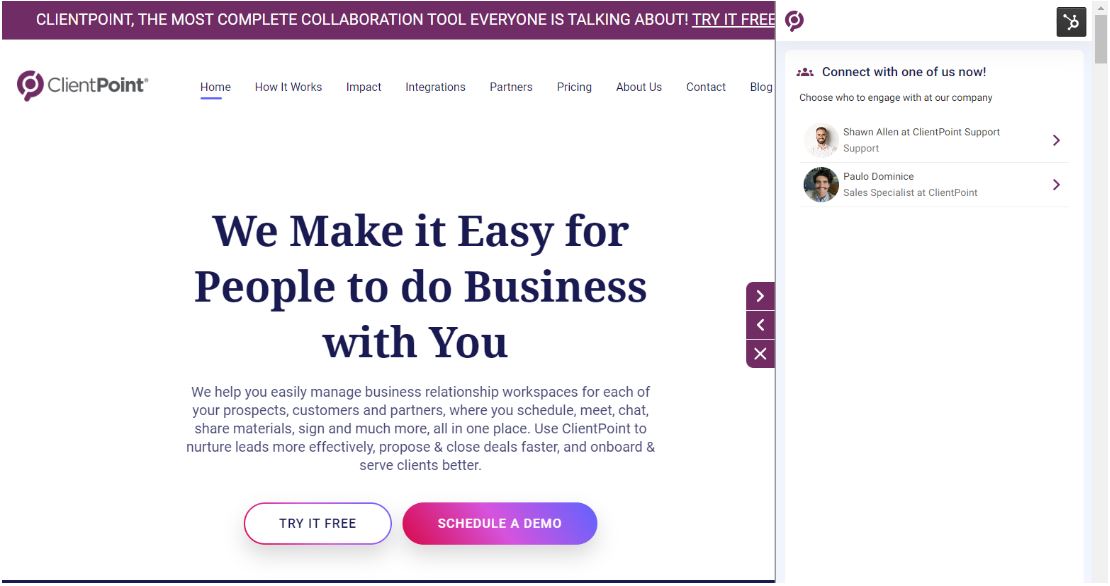This screenshot has height=586, width=1110.
Task: Open the About Us navigation item
Action: pos(639,87)
